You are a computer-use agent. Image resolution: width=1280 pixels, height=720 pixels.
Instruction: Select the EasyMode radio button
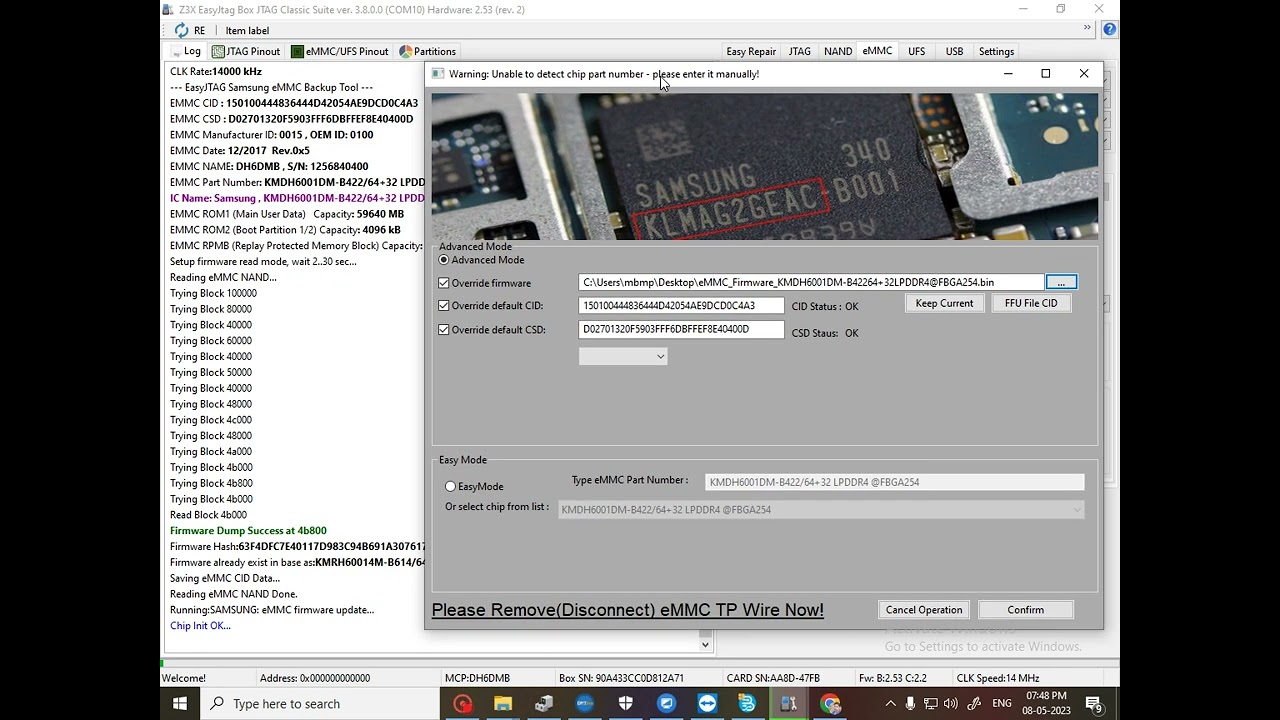click(x=450, y=486)
